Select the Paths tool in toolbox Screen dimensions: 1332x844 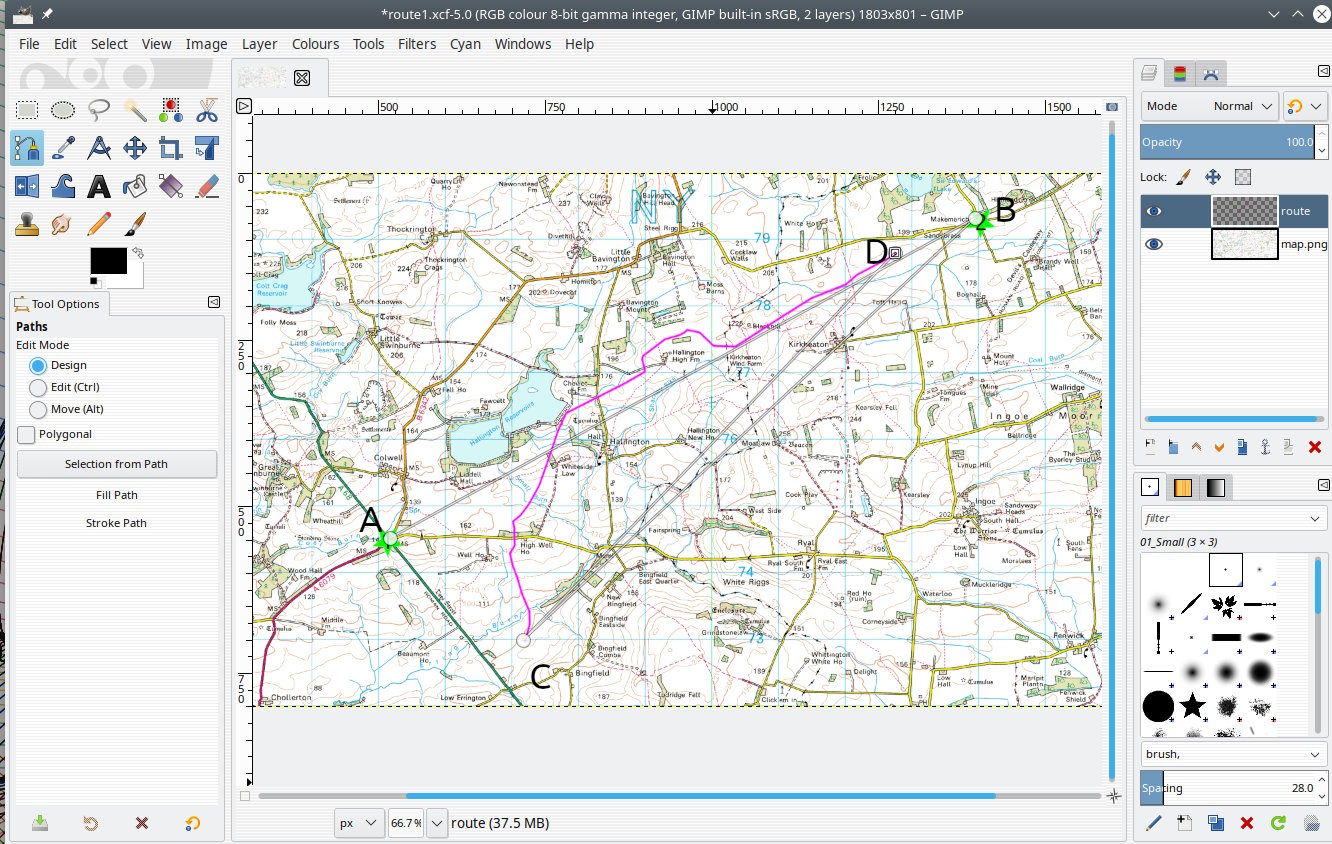click(x=27, y=148)
